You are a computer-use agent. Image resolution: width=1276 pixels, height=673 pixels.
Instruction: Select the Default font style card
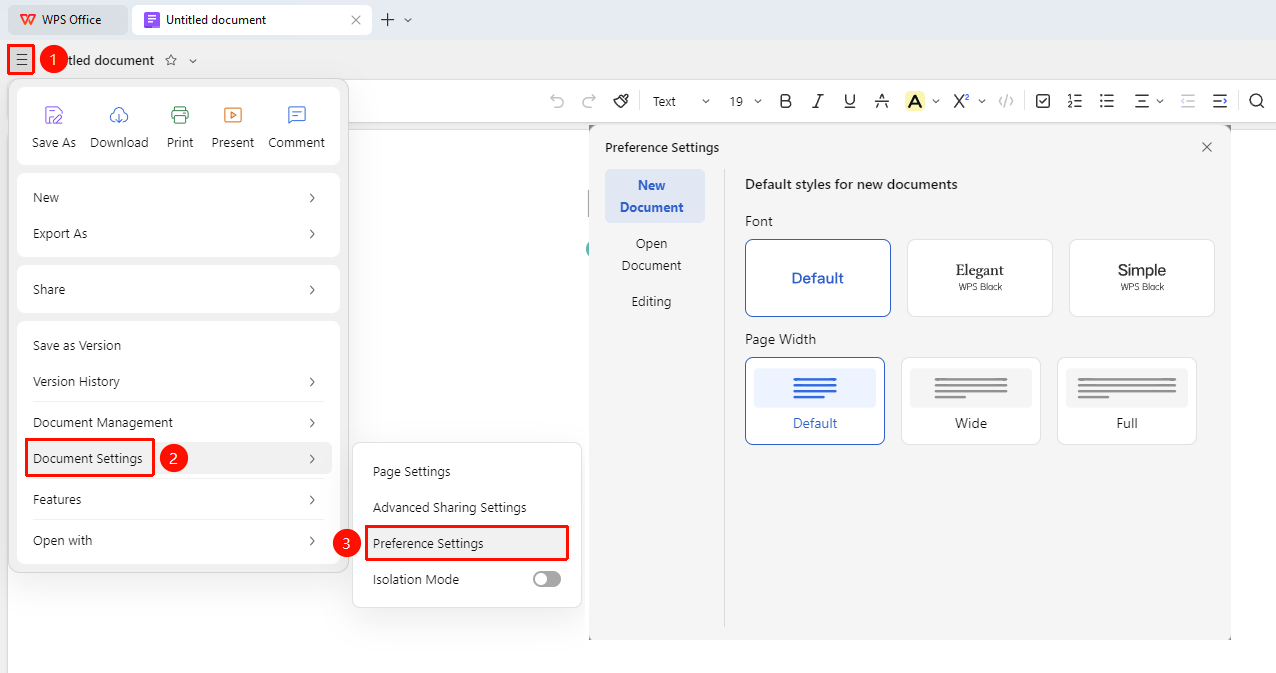[818, 278]
